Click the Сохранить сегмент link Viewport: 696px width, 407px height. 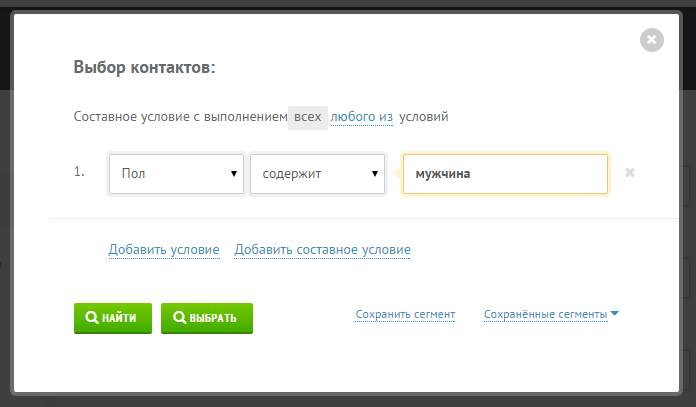(405, 314)
